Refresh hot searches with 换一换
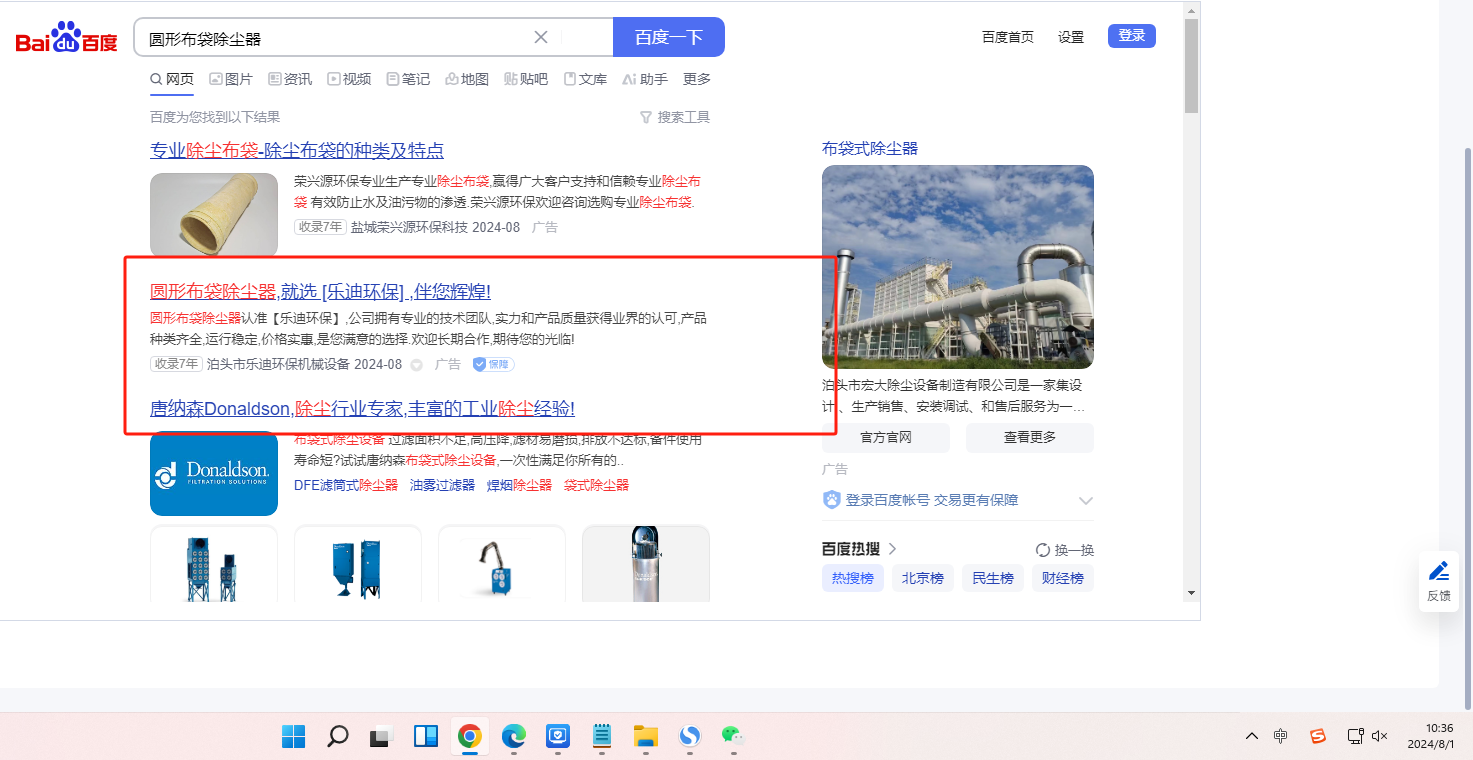The height and width of the screenshot is (760, 1473). (1065, 549)
